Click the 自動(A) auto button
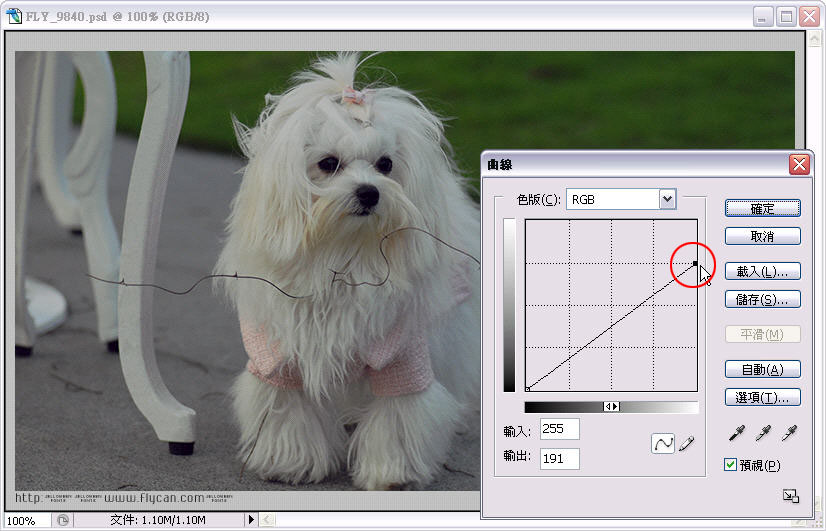The image size is (826, 531). [x=762, y=369]
